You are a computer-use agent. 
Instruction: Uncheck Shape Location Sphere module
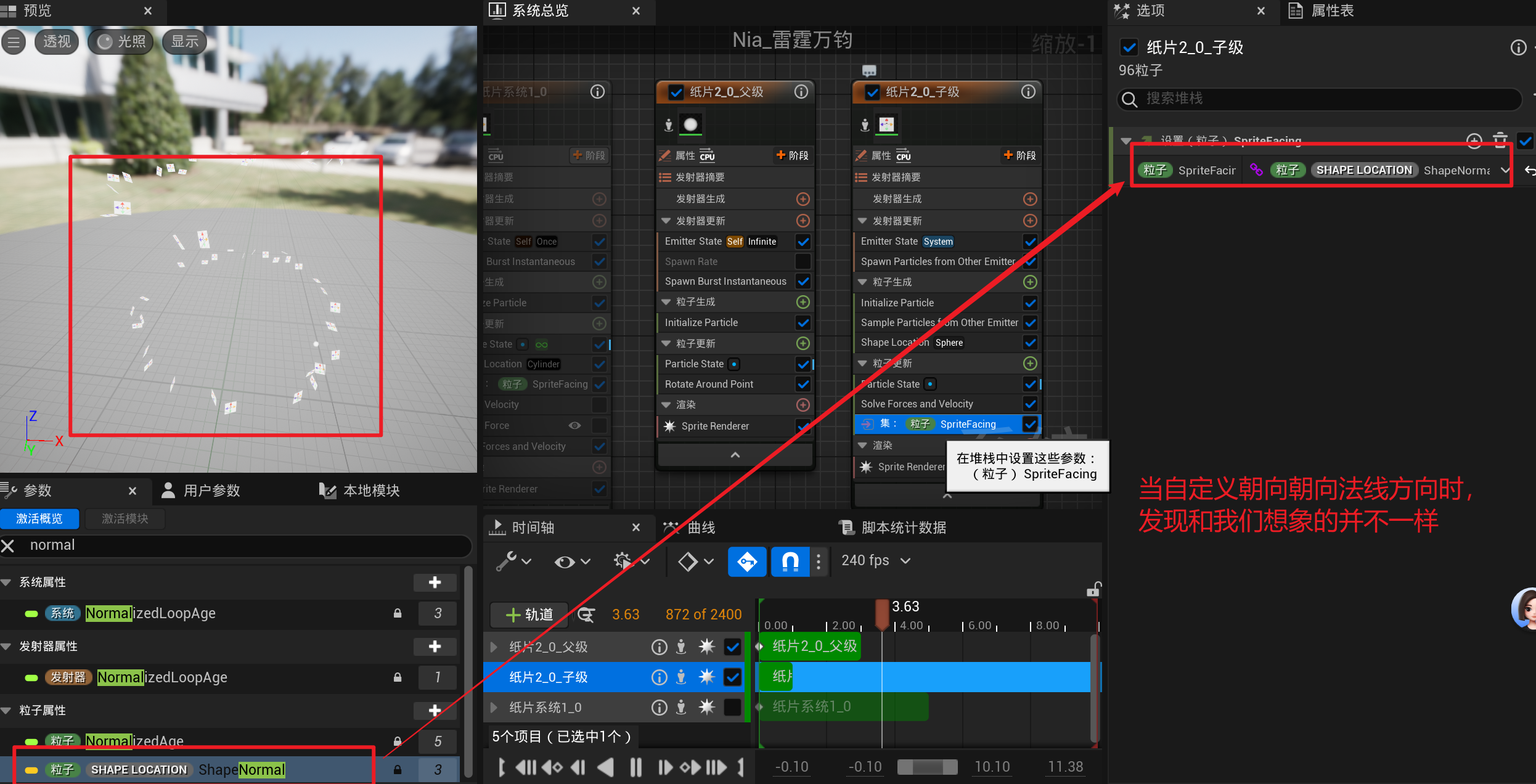(1029, 343)
